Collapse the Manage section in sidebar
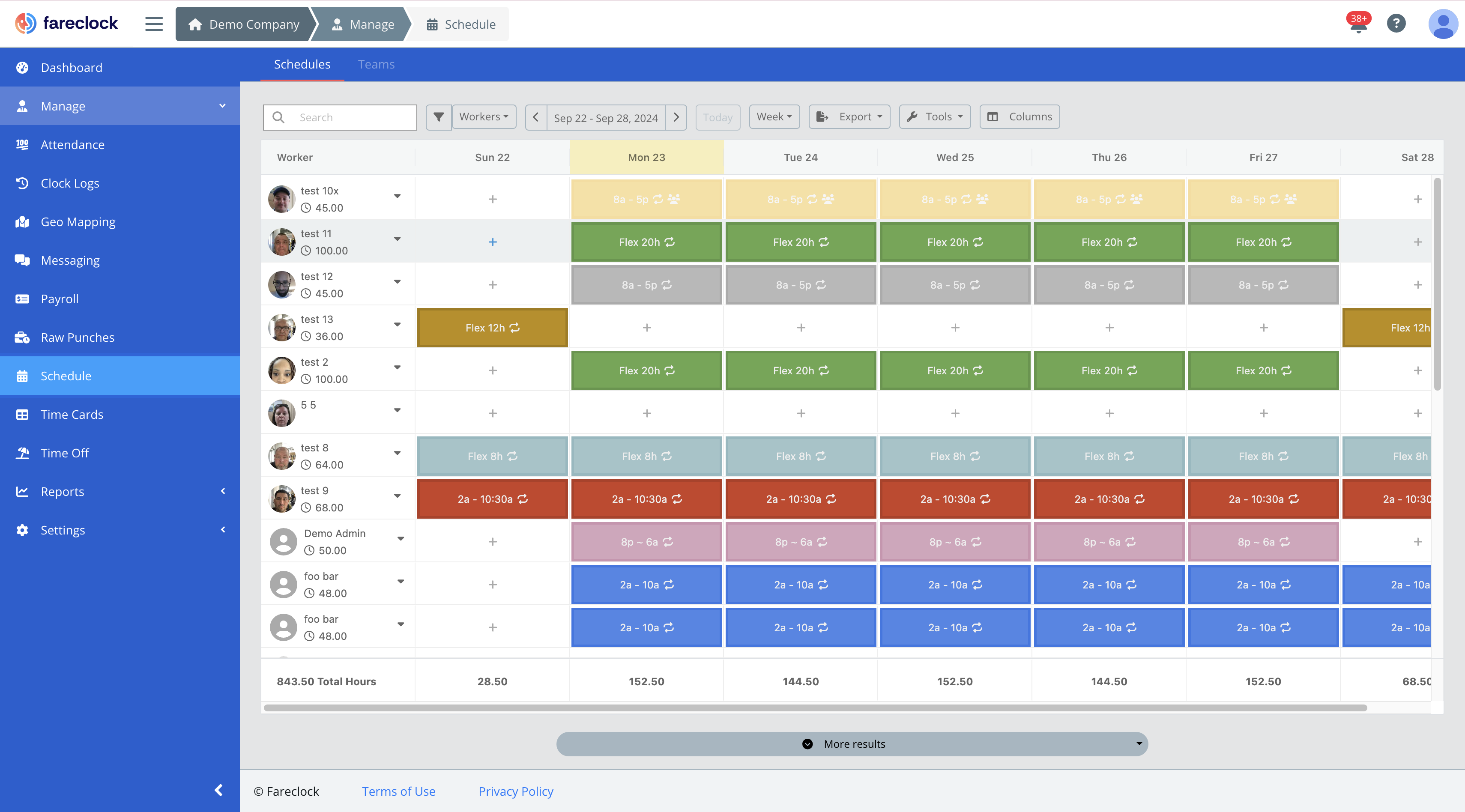This screenshot has height=812, width=1465. [x=221, y=106]
